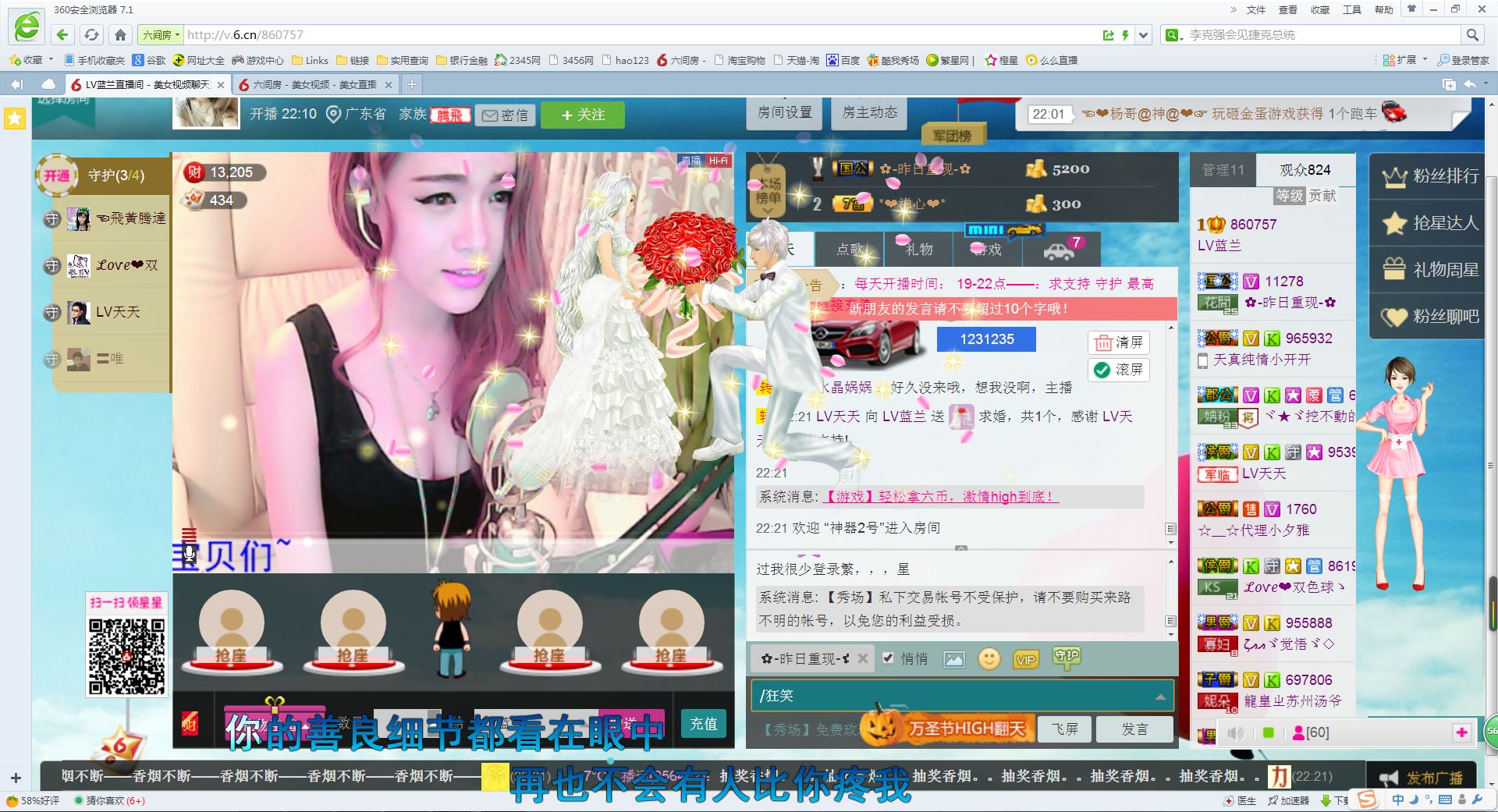The width and height of the screenshot is (1498, 812).
Task: Open the 文件 menu
Action: pyautogui.click(x=1255, y=9)
